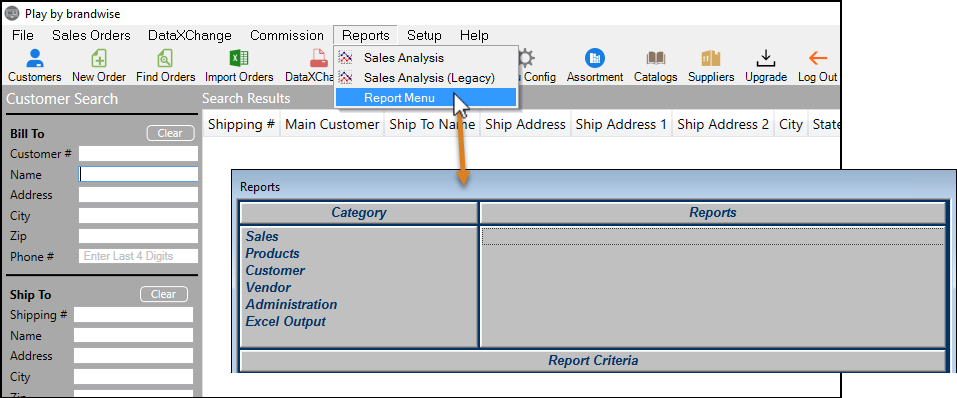Screen dimensions: 957x398
Task: Click the Log Out arrow icon
Action: [x=817, y=58]
